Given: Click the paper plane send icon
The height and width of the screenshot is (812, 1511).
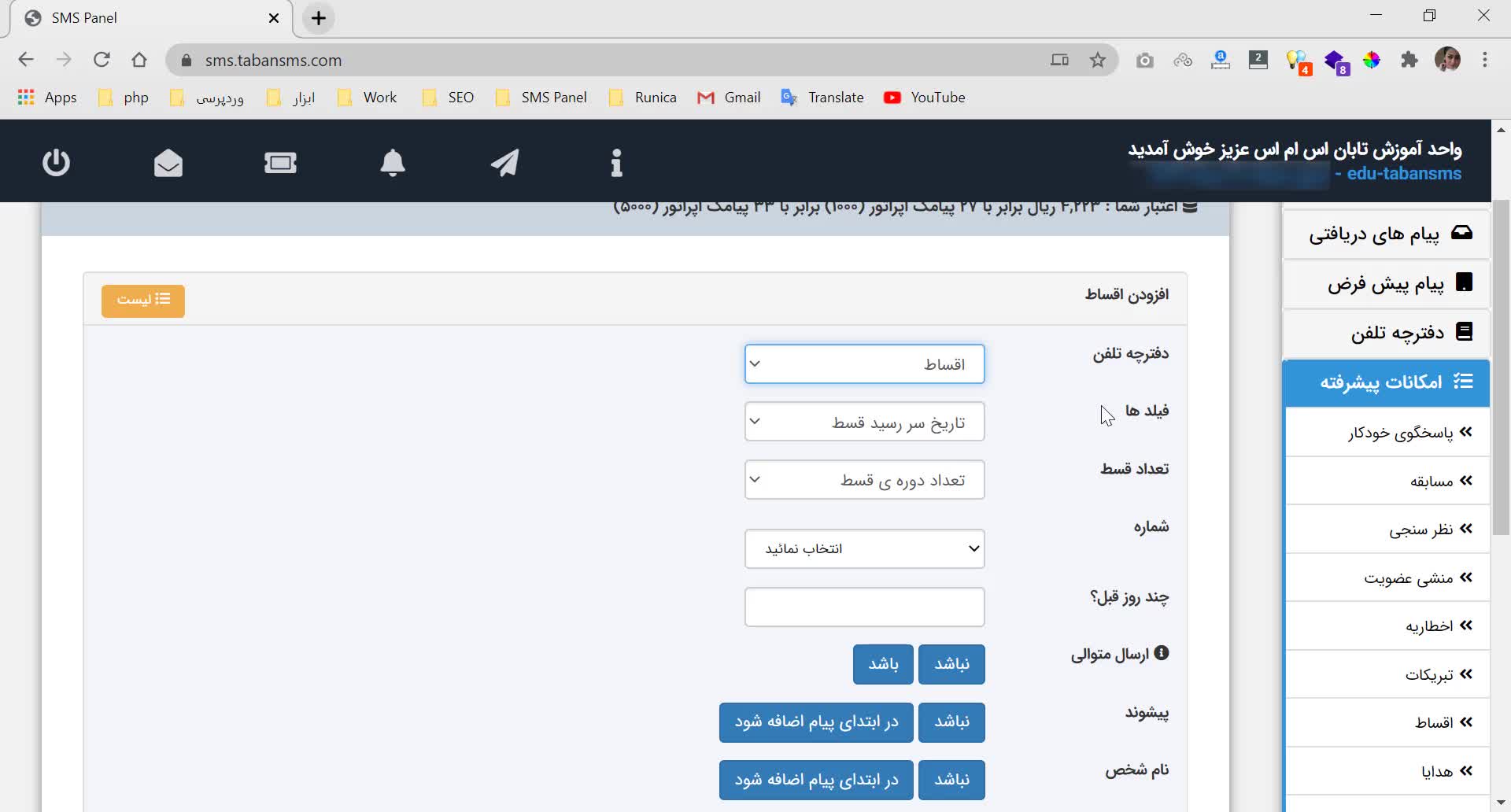Looking at the screenshot, I should pos(504,163).
